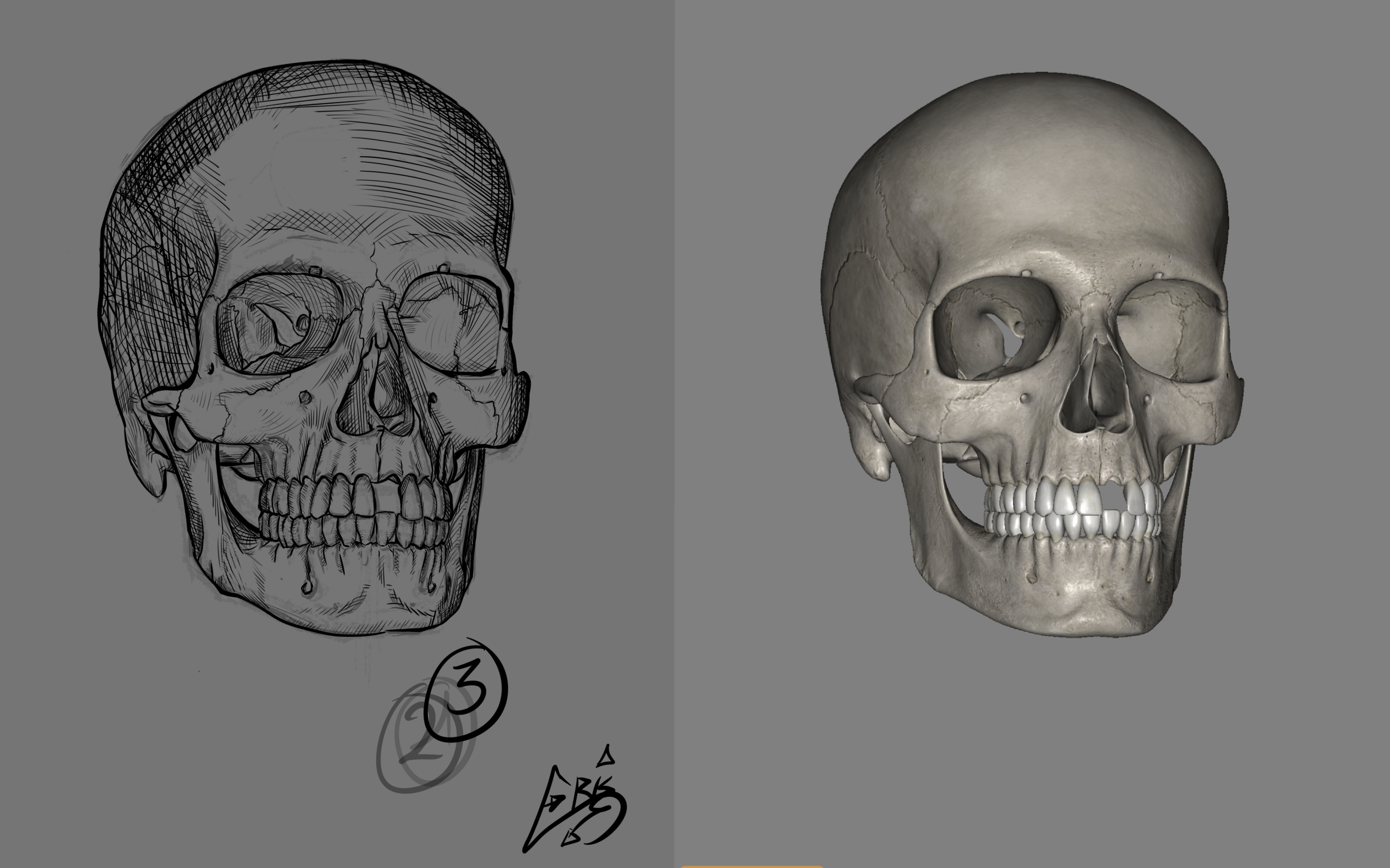Click the orange bar at bottom edge
Viewport: 1390px width, 868px height.
[x=751, y=866]
